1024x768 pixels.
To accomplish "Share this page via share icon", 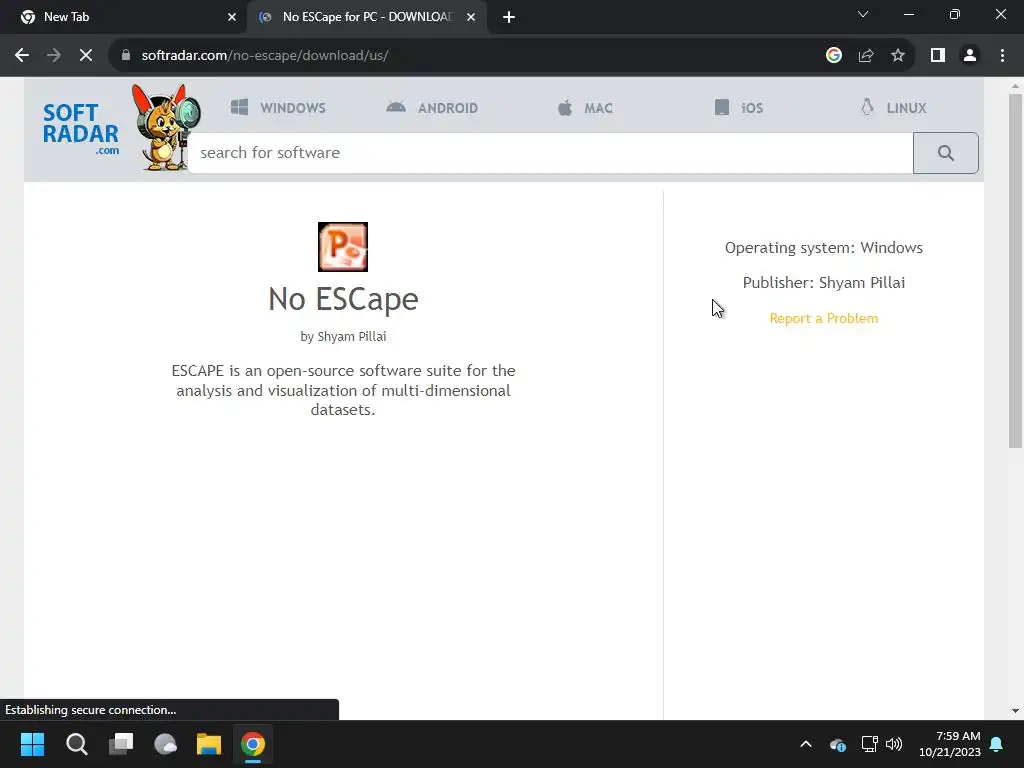I will tap(866, 56).
